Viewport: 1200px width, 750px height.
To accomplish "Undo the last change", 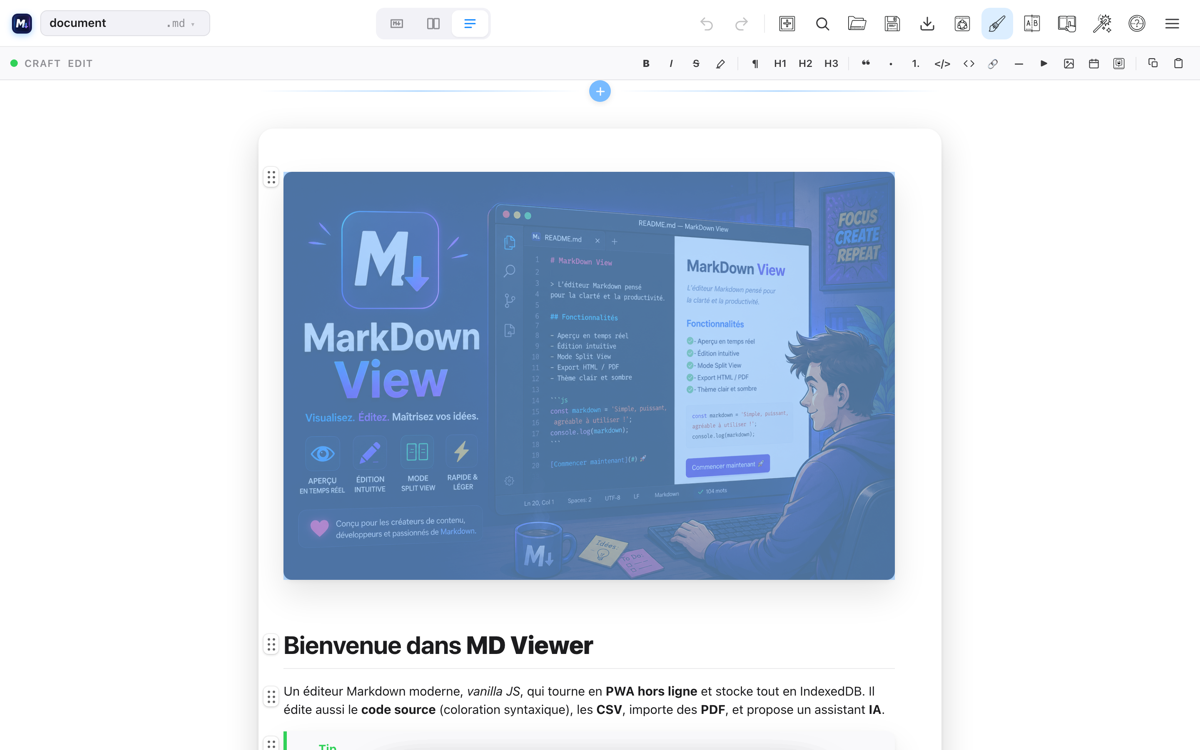I will pos(707,23).
